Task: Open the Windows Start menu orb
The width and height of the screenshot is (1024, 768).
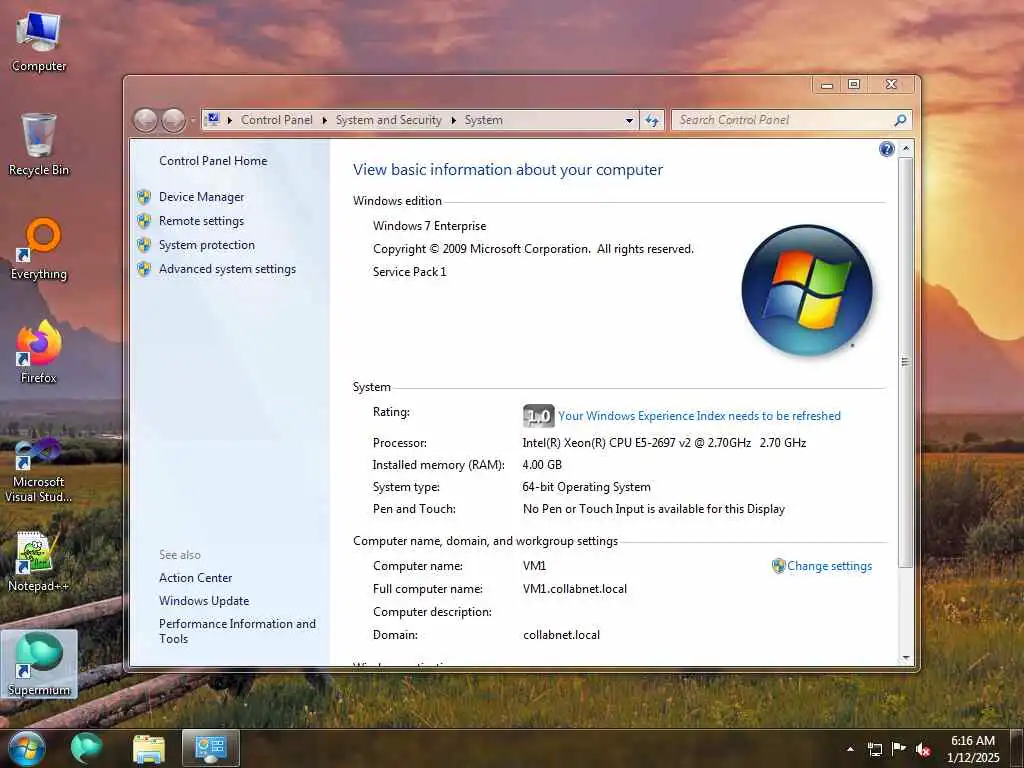Action: click(x=26, y=748)
